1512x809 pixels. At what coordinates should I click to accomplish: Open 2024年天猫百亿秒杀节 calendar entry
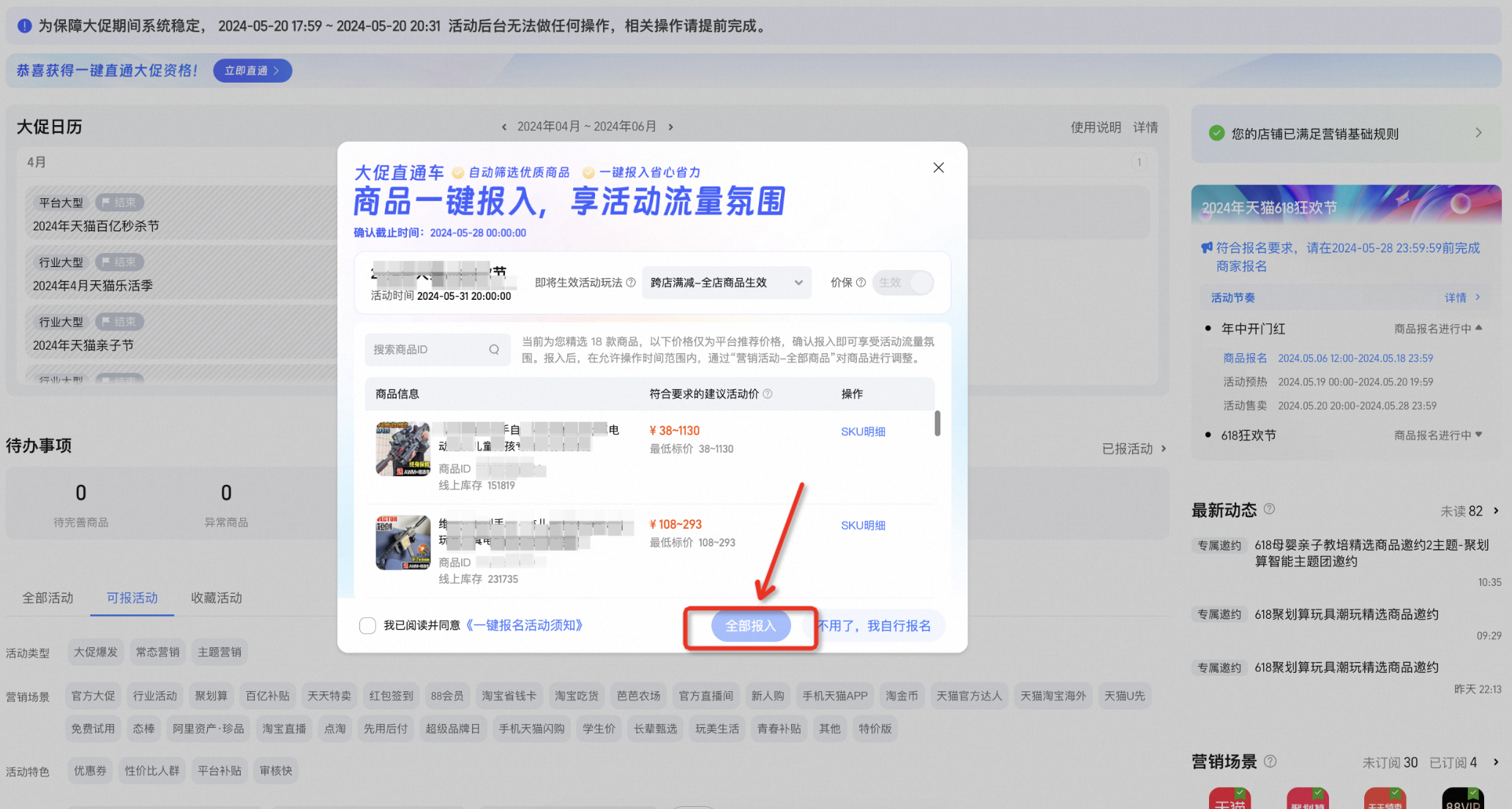click(96, 226)
